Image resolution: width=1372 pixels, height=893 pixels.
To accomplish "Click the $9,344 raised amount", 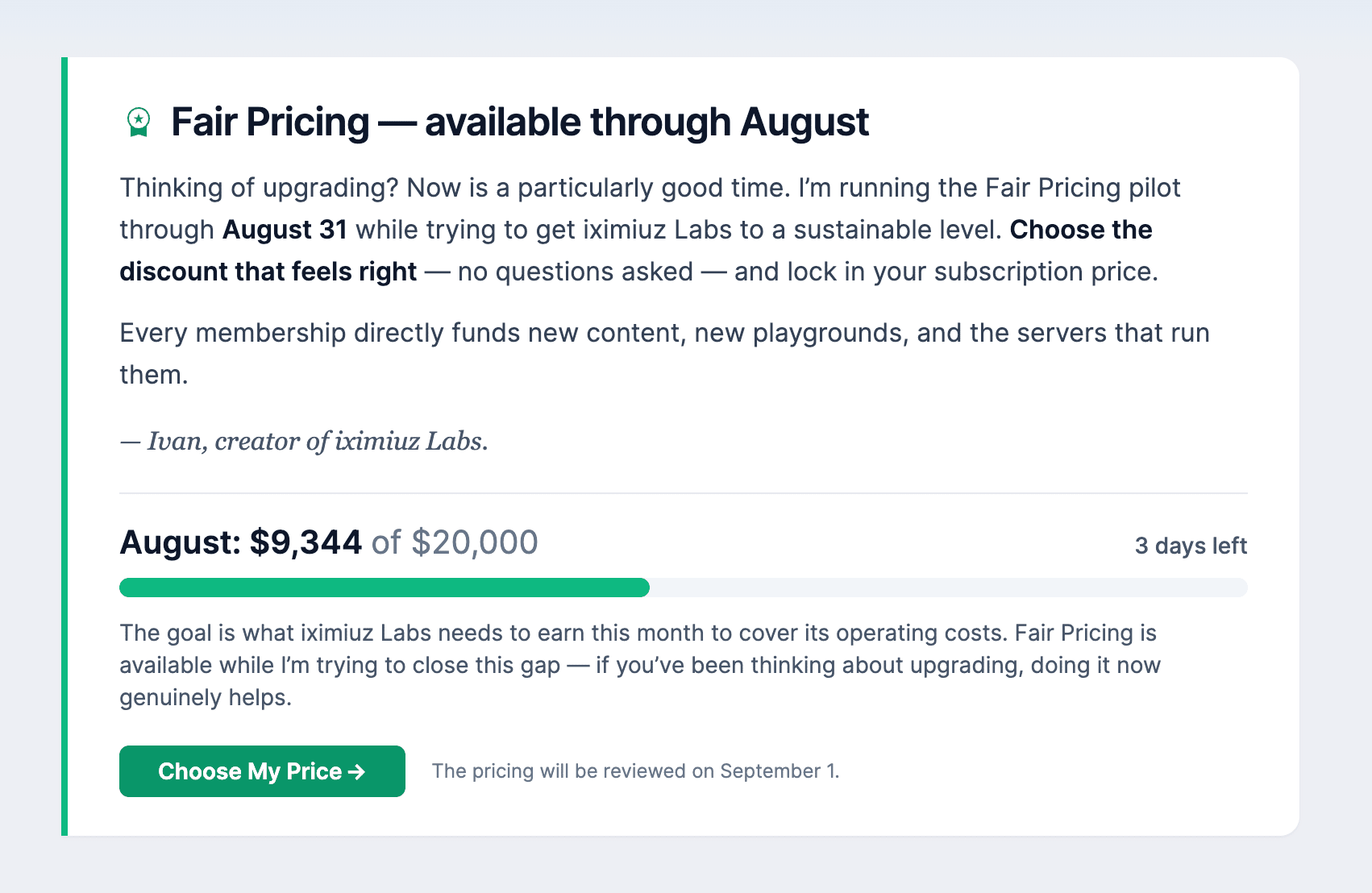I will point(306,542).
